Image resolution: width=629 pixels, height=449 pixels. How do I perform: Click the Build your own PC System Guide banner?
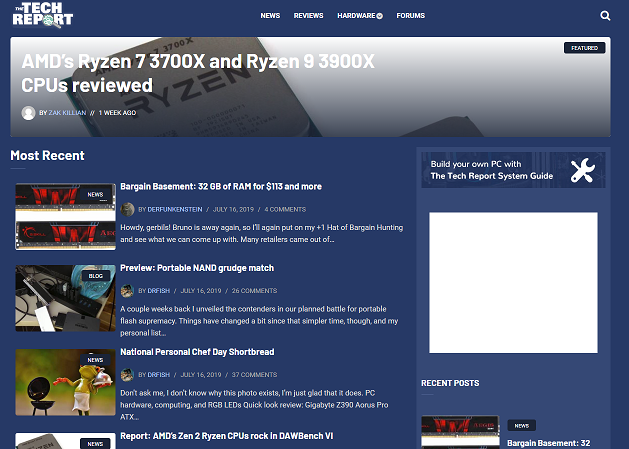pos(513,170)
